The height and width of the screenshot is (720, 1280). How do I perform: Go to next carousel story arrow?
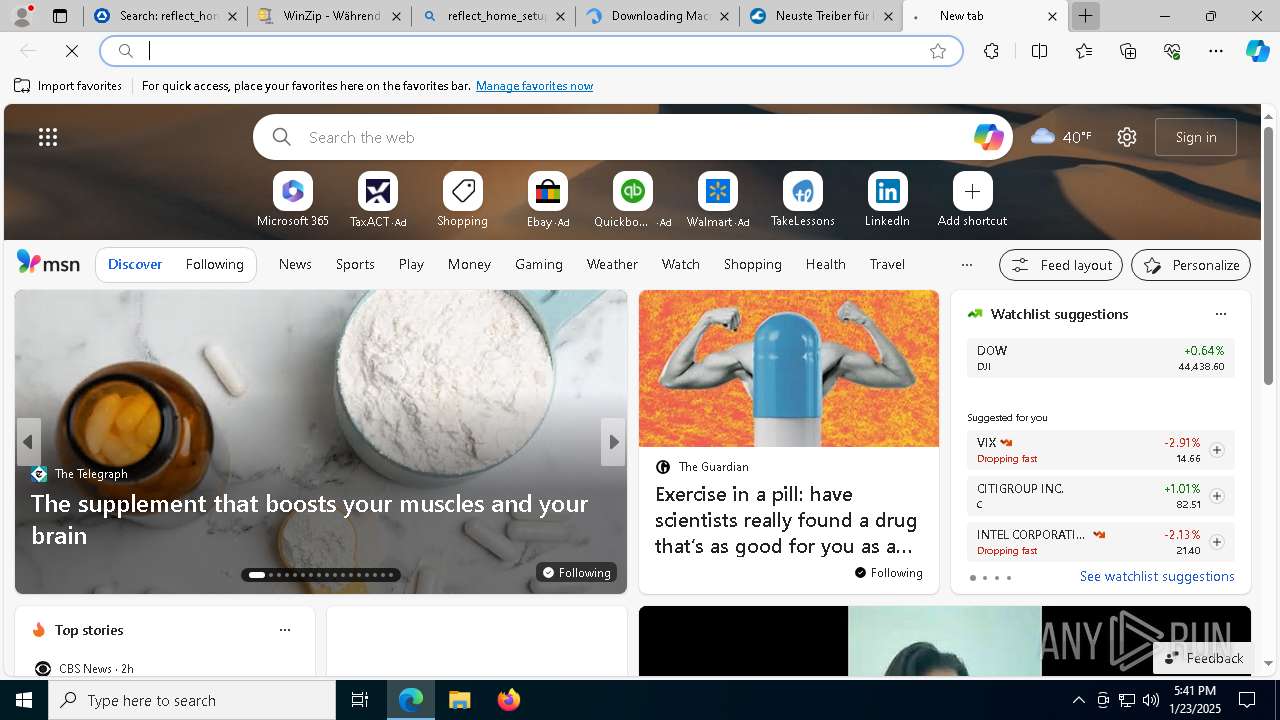coord(613,442)
